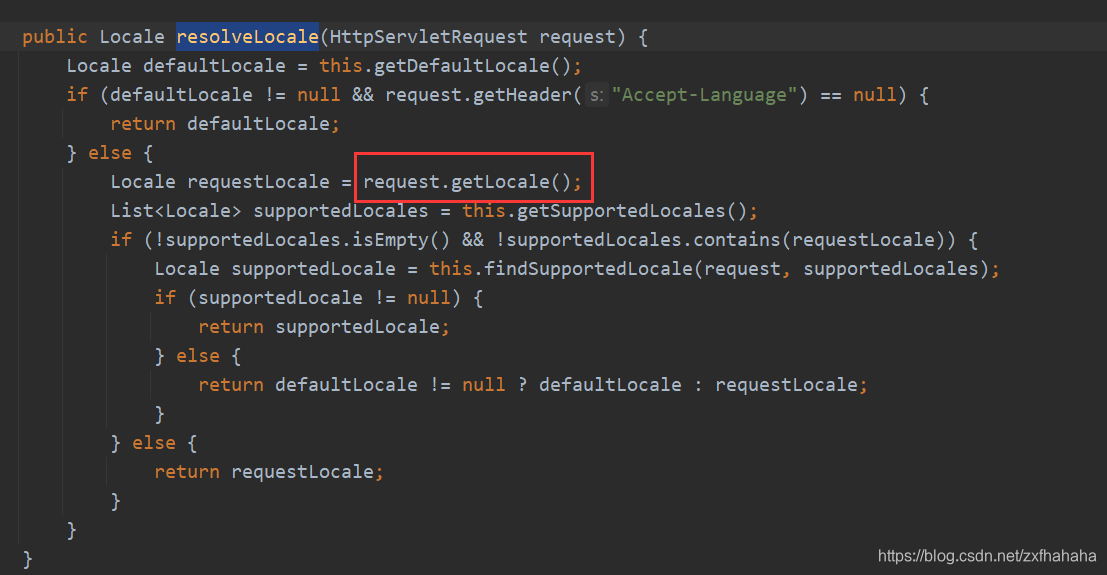Viewport: 1107px width, 575px height.
Task: Click the contains(requestLocale) call
Action: tap(823, 239)
